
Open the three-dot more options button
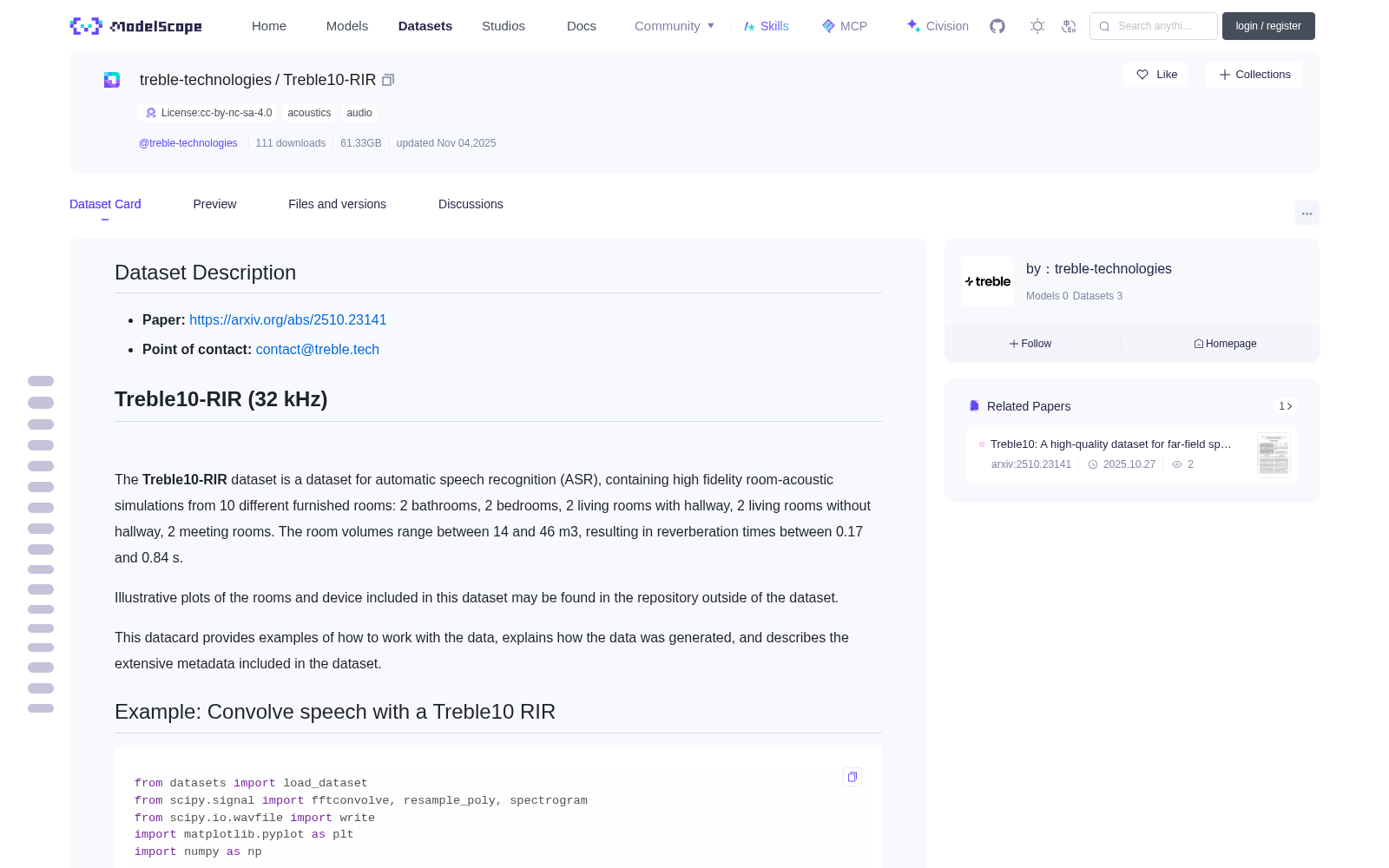click(1307, 213)
